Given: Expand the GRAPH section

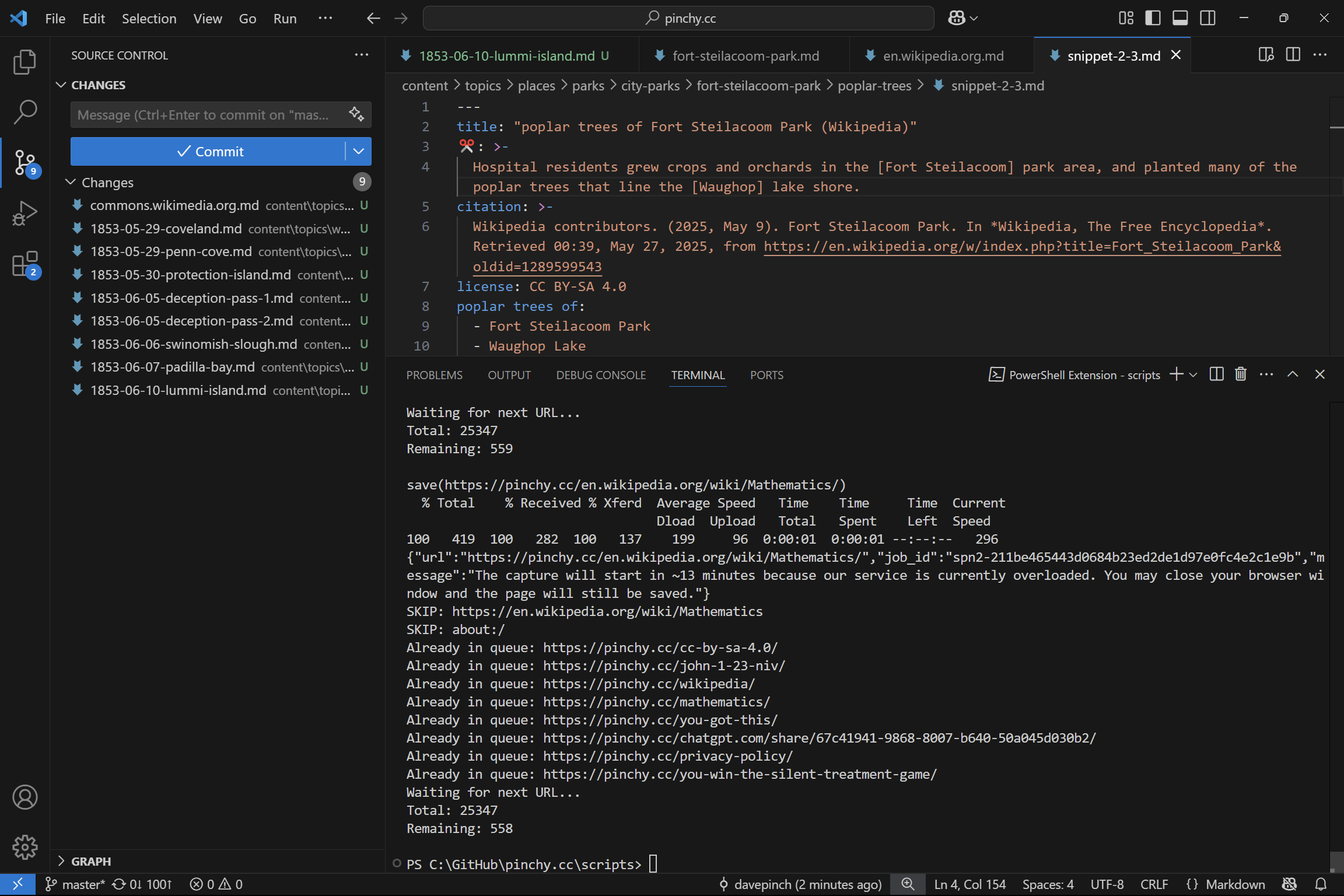Looking at the screenshot, I should tap(61, 861).
